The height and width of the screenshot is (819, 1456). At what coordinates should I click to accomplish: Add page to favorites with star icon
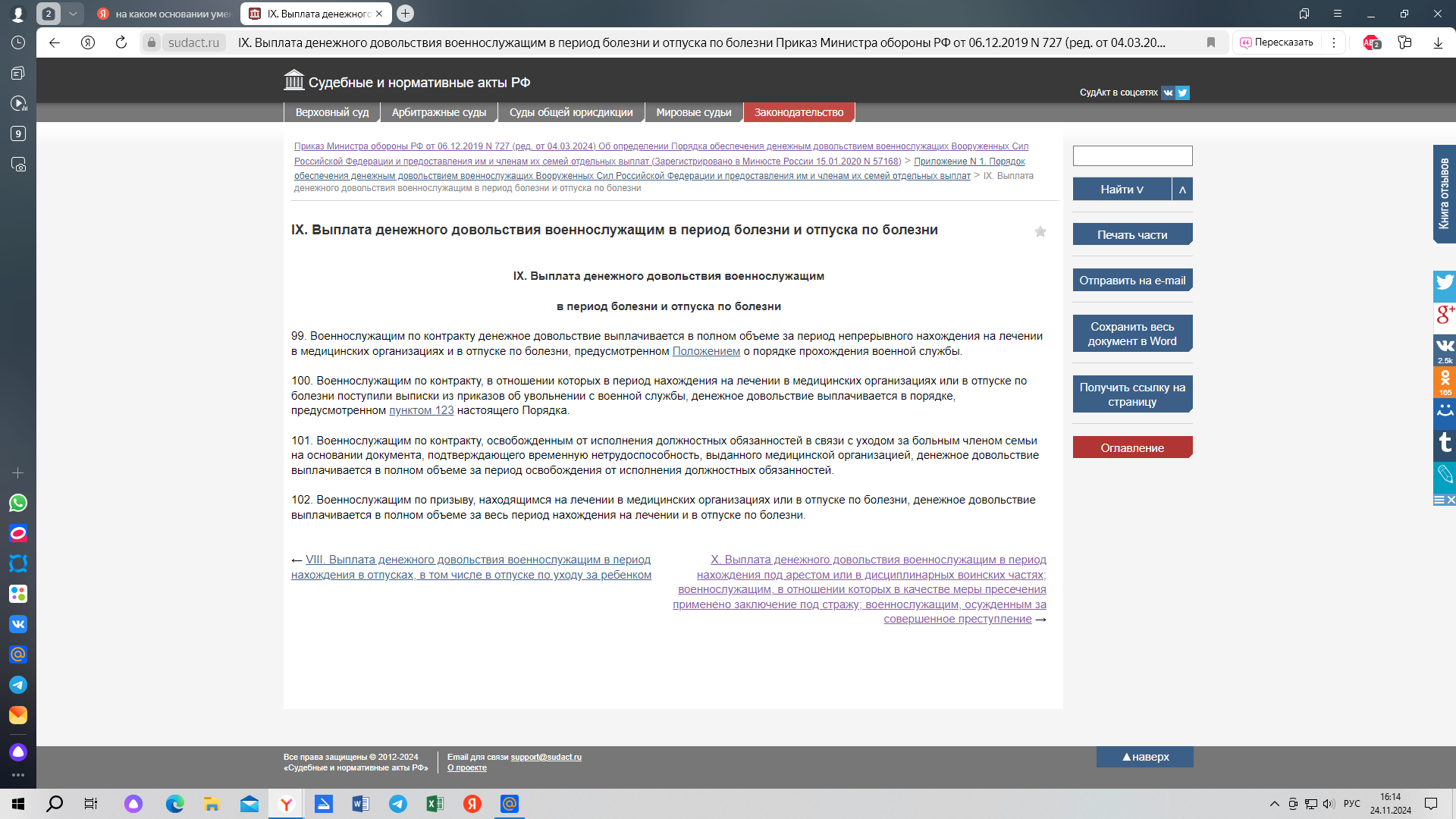click(1040, 231)
